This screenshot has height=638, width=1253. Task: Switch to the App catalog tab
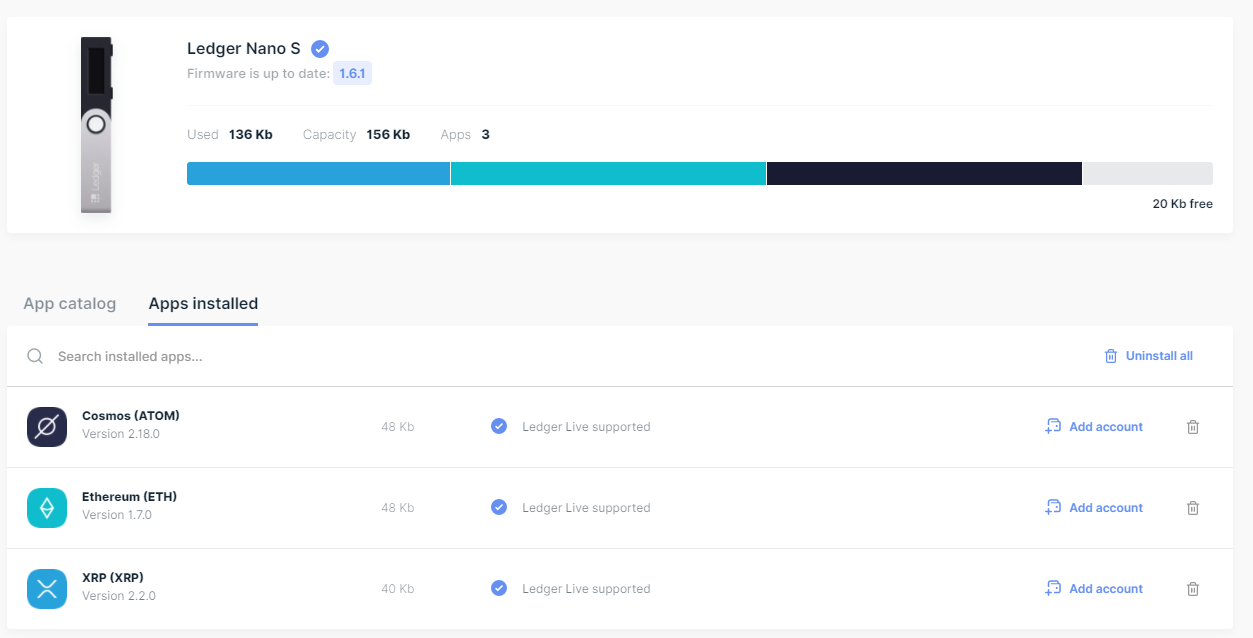click(70, 303)
